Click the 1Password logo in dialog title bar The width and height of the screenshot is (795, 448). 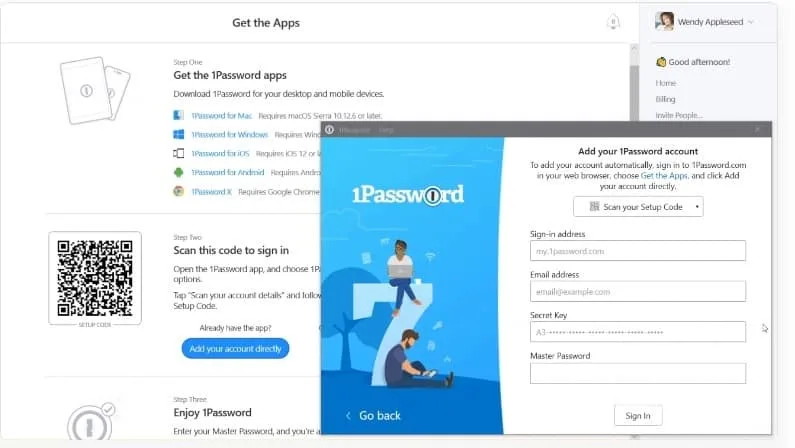point(330,130)
